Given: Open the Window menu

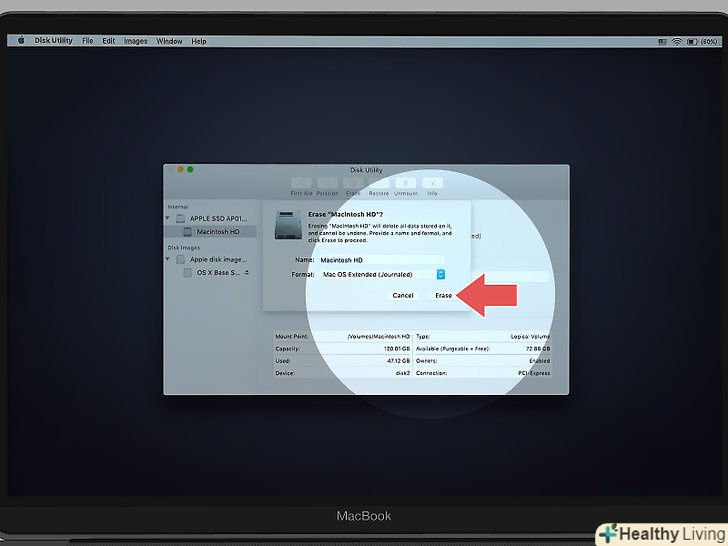Looking at the screenshot, I should coord(169,41).
